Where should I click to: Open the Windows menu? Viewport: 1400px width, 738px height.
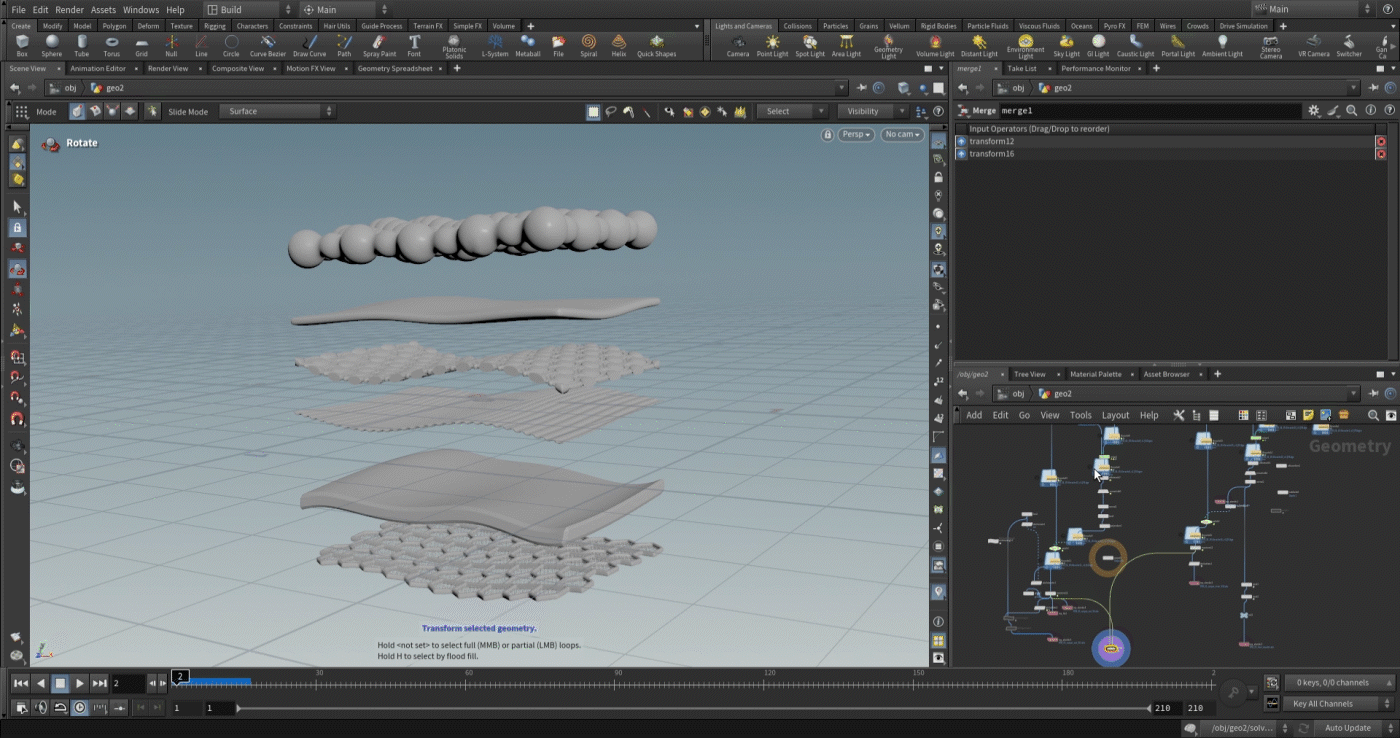[141, 9]
